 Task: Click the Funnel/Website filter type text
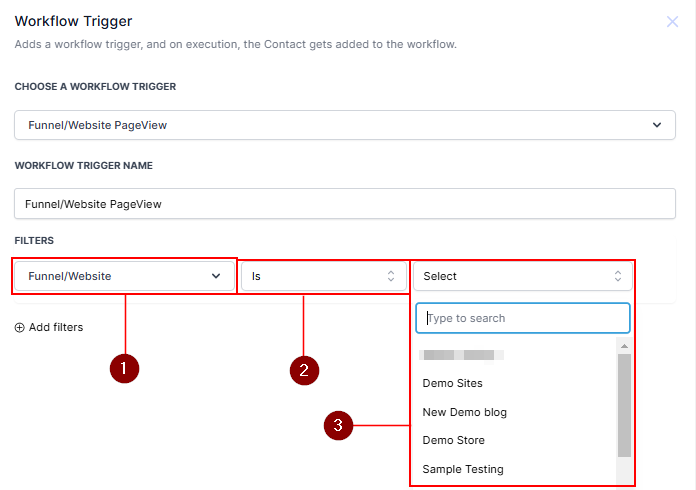pyautogui.click(x=69, y=276)
